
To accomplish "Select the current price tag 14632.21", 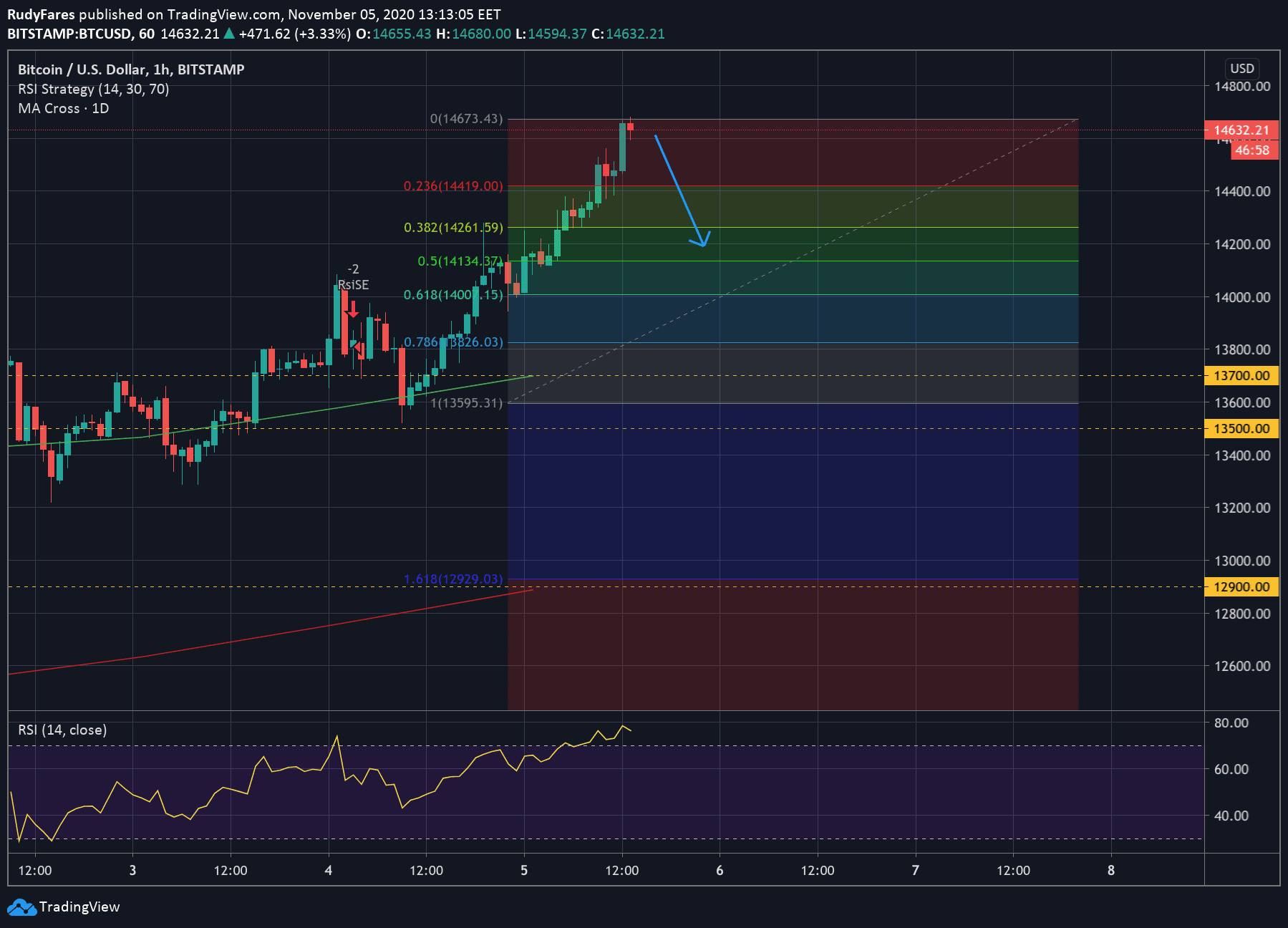I will point(1241,130).
